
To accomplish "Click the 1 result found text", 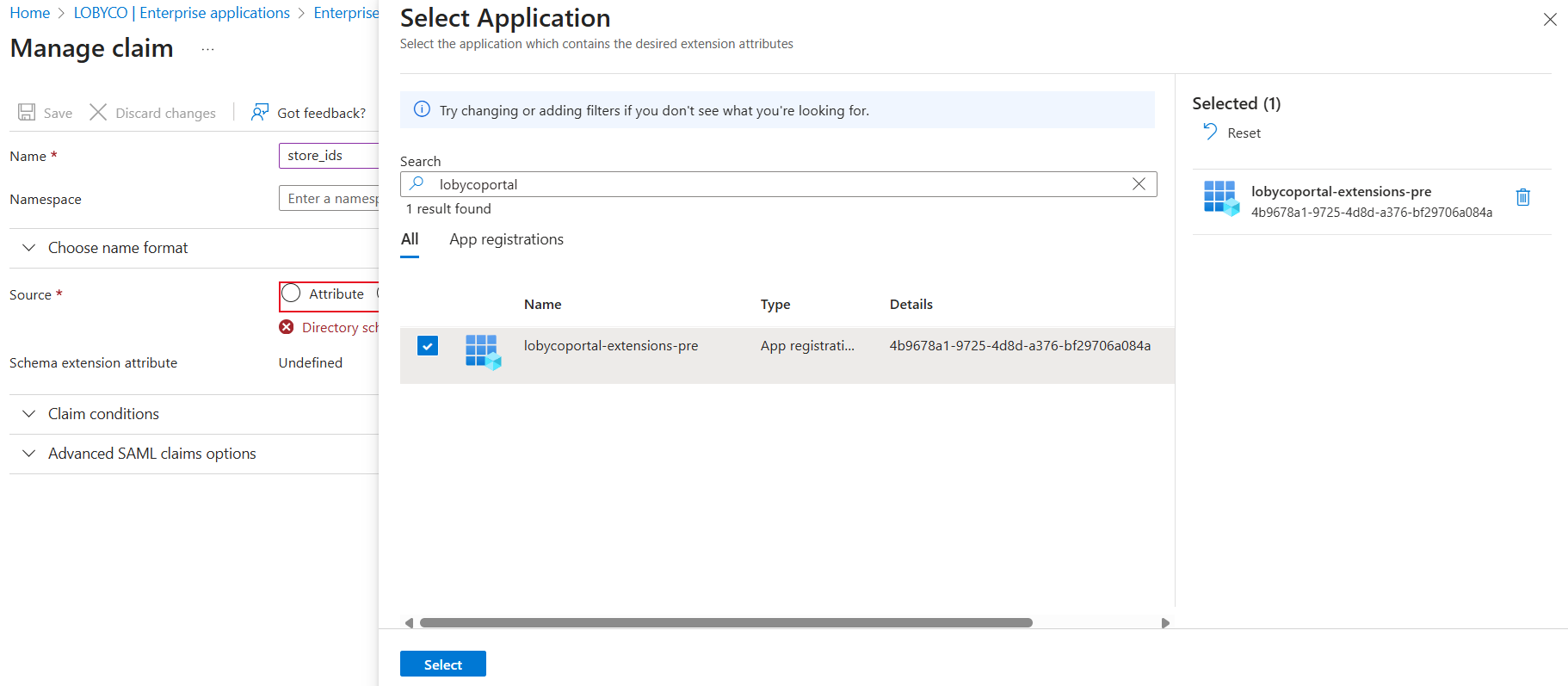I will 448,208.
